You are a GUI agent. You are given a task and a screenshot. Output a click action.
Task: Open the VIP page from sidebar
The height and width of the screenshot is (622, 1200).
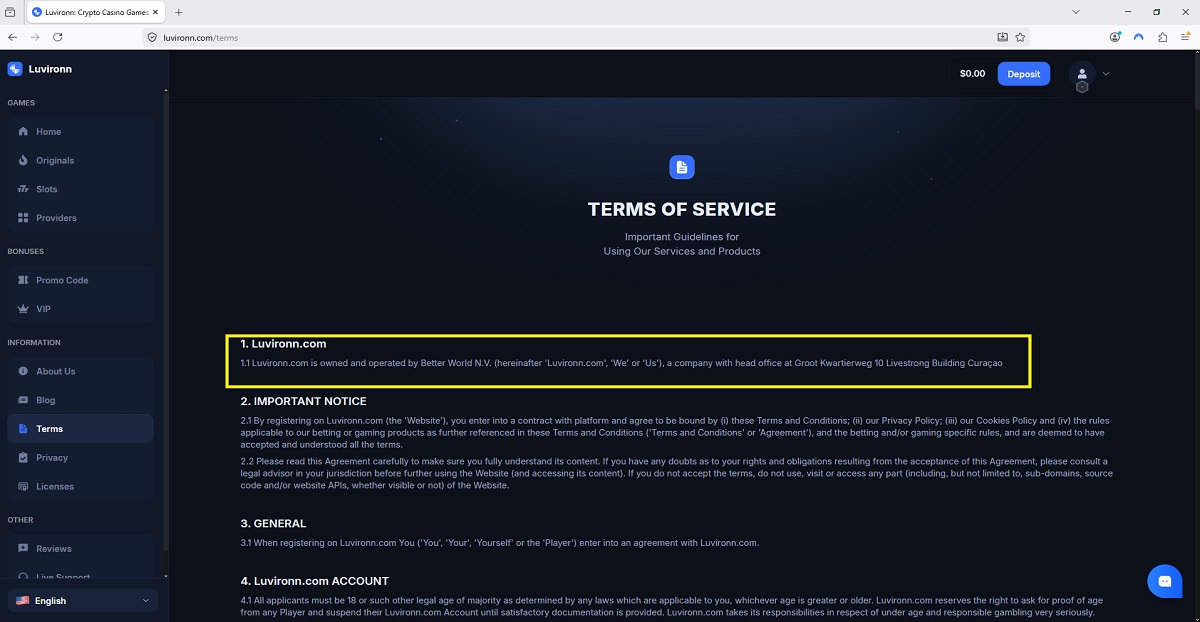(x=80, y=309)
